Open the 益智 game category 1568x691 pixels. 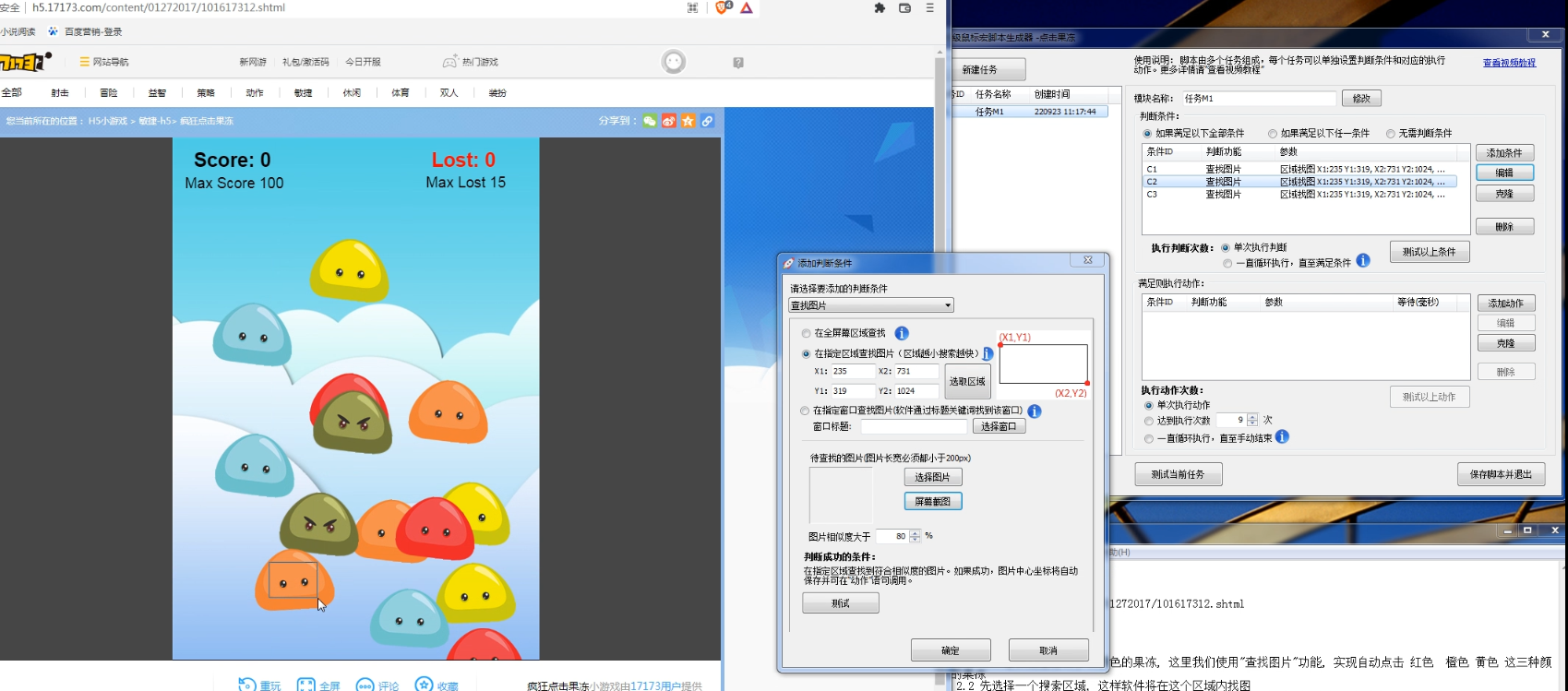(x=157, y=92)
